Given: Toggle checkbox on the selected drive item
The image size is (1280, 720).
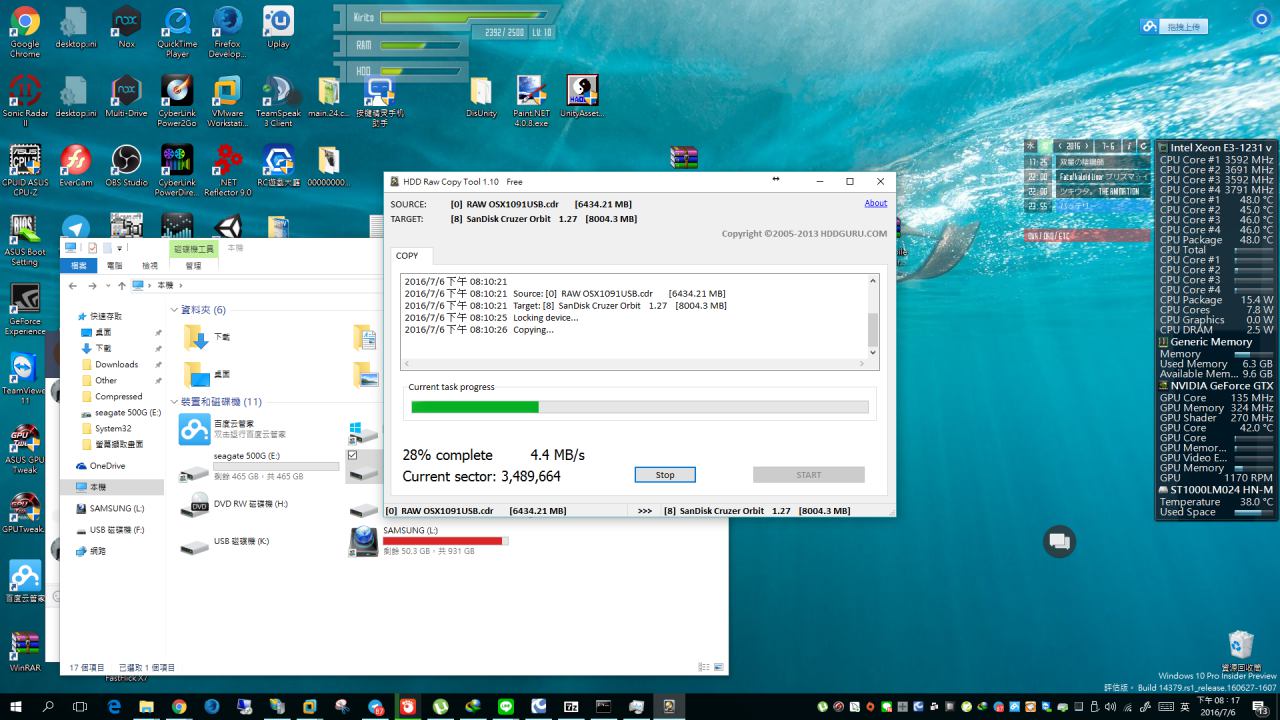Looking at the screenshot, I should [352, 455].
